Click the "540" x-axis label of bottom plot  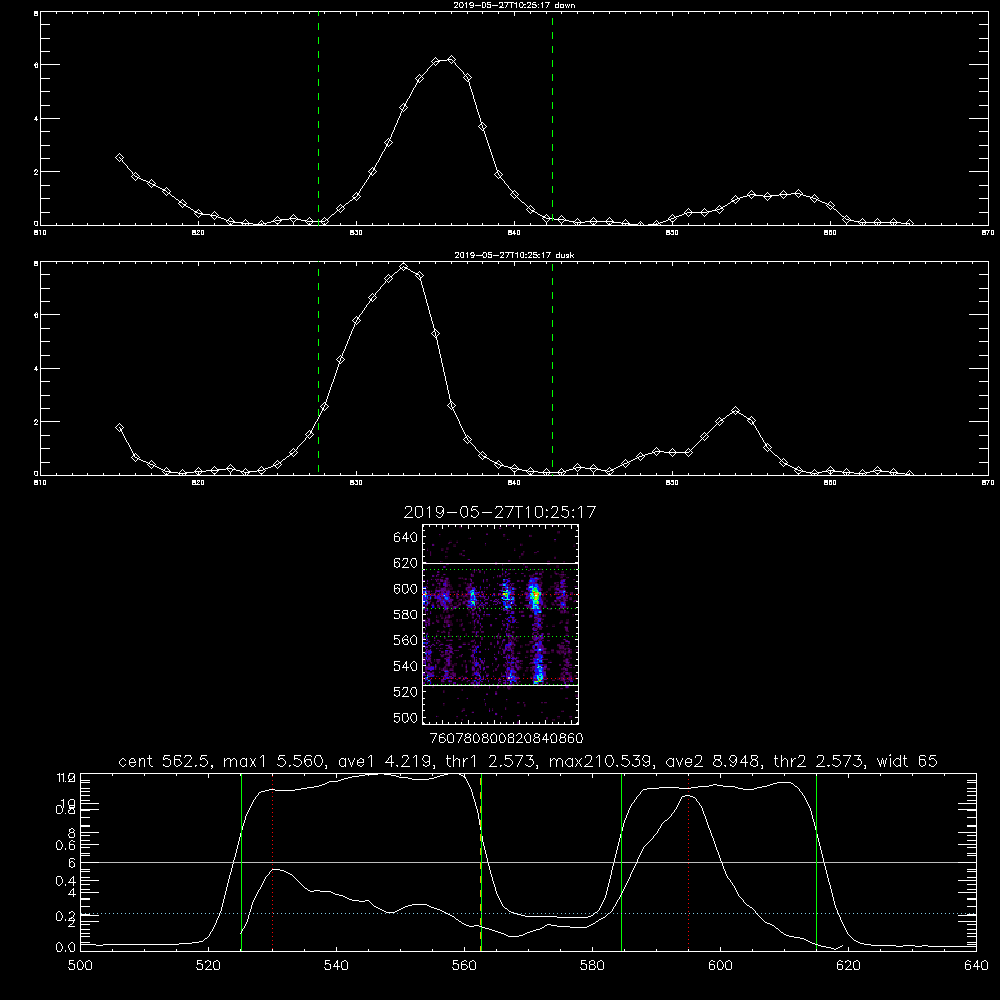336,966
